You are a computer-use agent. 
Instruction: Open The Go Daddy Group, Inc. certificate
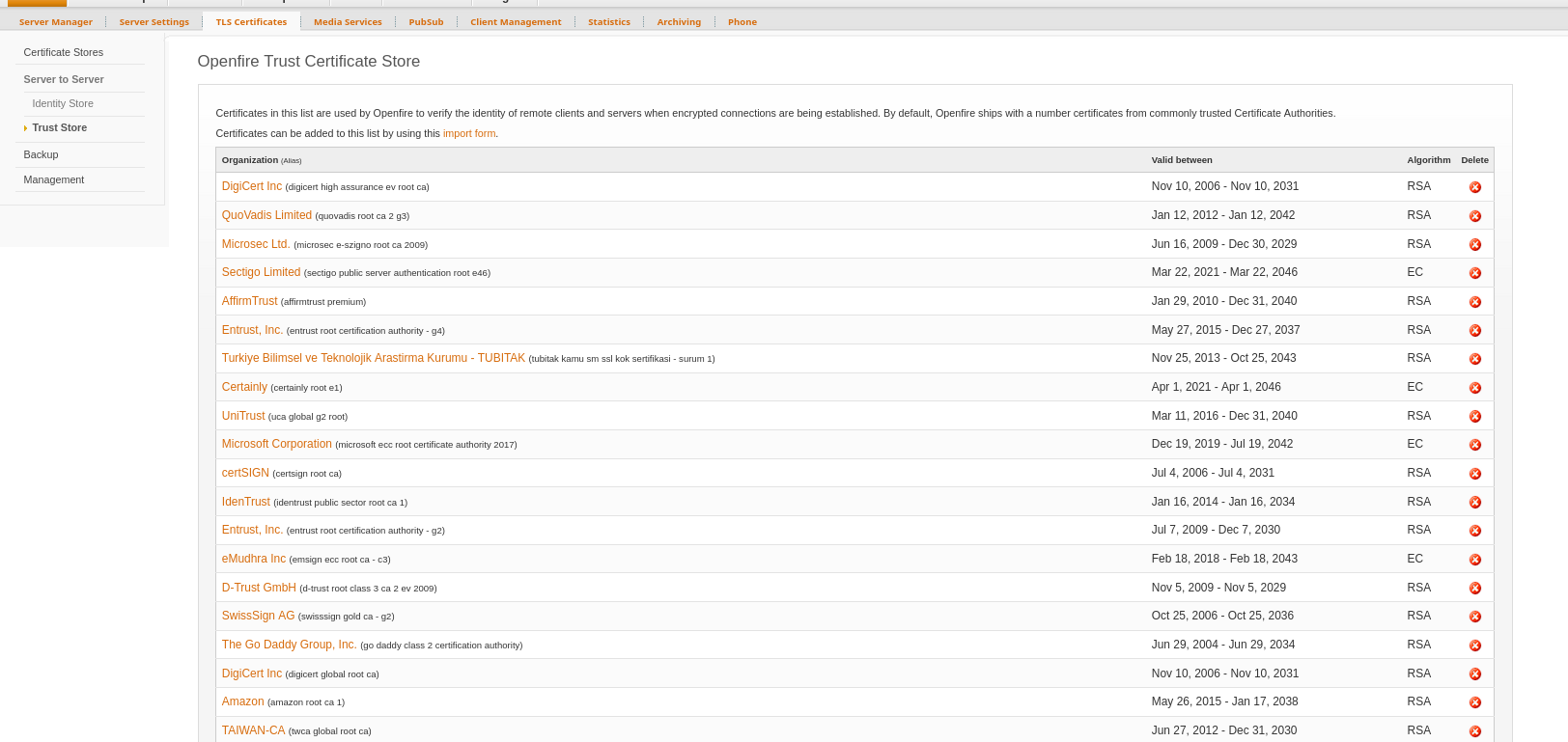pos(289,645)
